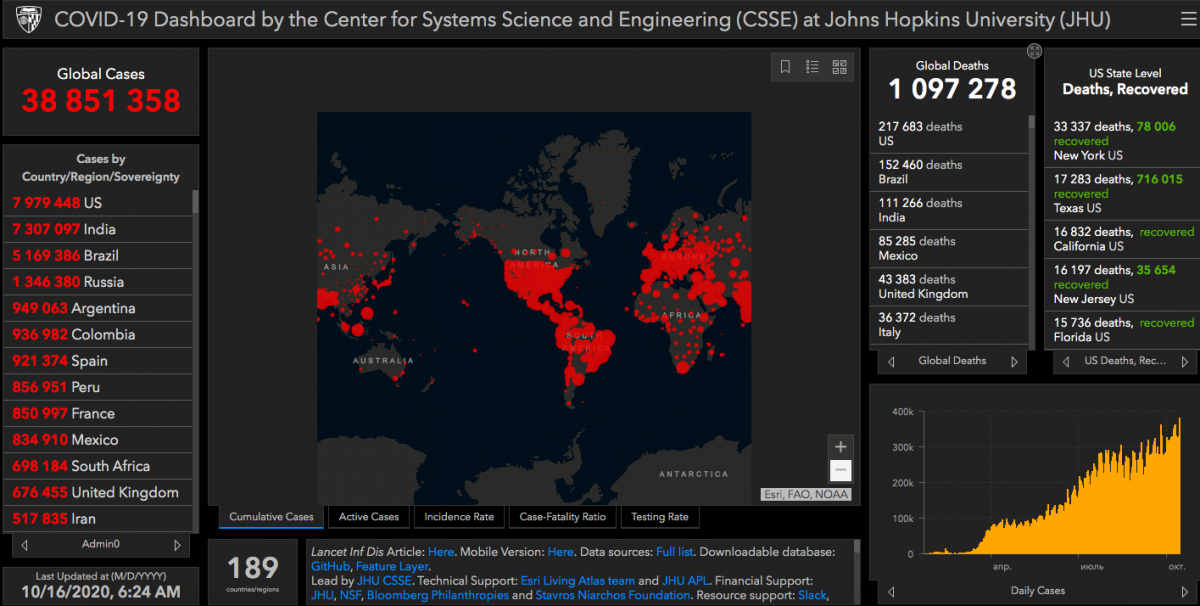Click right arrow beside Global Deaths pager

pos(1015,361)
